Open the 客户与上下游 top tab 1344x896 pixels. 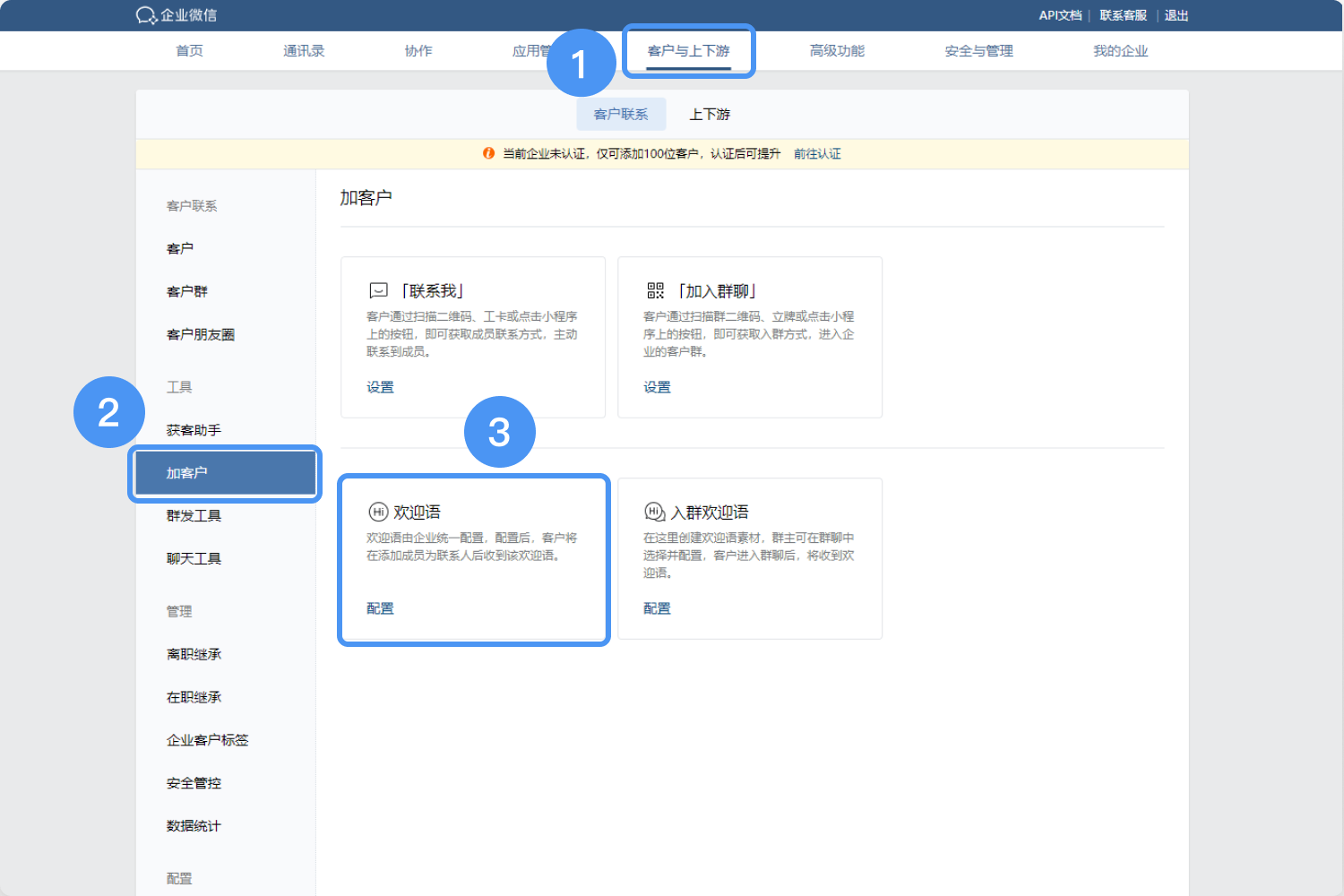pyautogui.click(x=688, y=51)
